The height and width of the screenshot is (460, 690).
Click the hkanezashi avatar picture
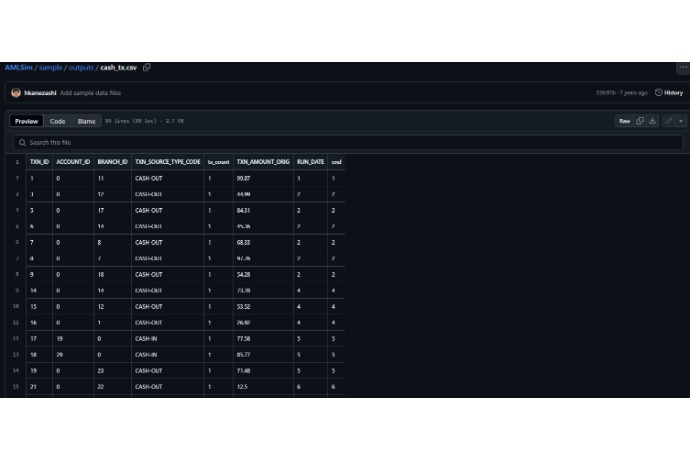tap(16, 92)
